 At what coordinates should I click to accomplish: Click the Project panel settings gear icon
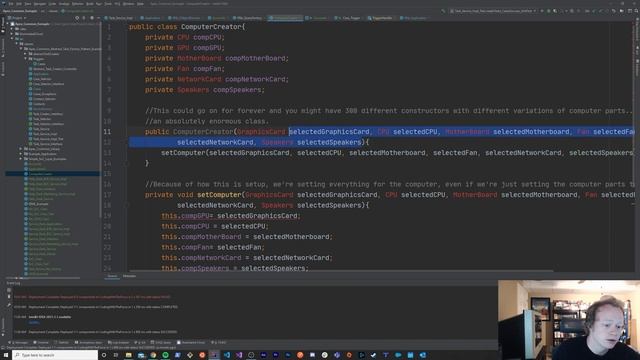[91, 18]
